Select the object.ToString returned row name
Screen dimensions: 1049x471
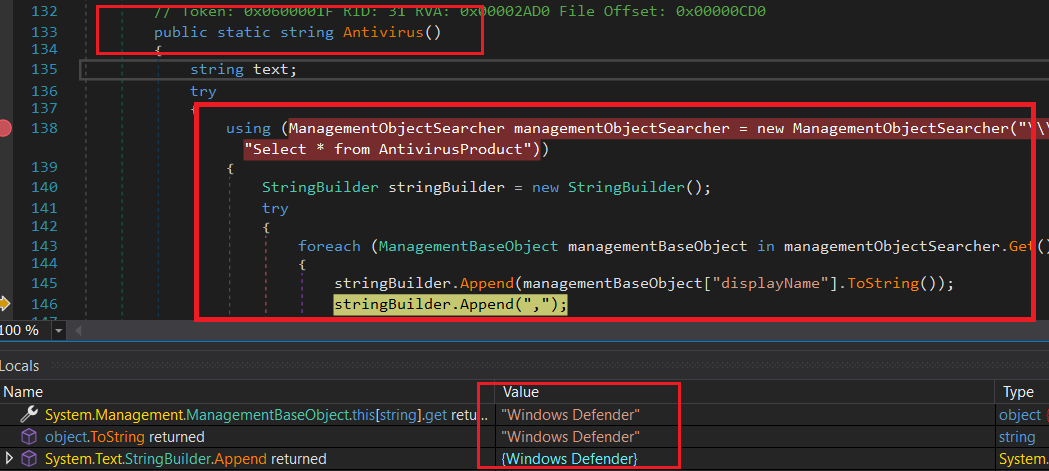124,437
